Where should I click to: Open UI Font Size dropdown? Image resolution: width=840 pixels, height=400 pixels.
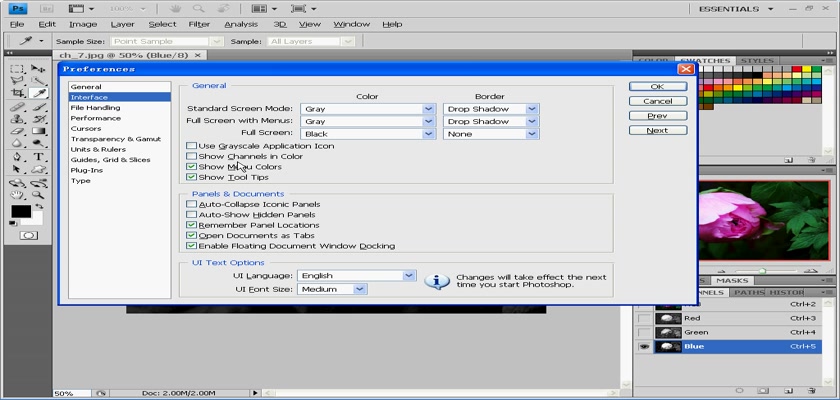[x=332, y=289]
